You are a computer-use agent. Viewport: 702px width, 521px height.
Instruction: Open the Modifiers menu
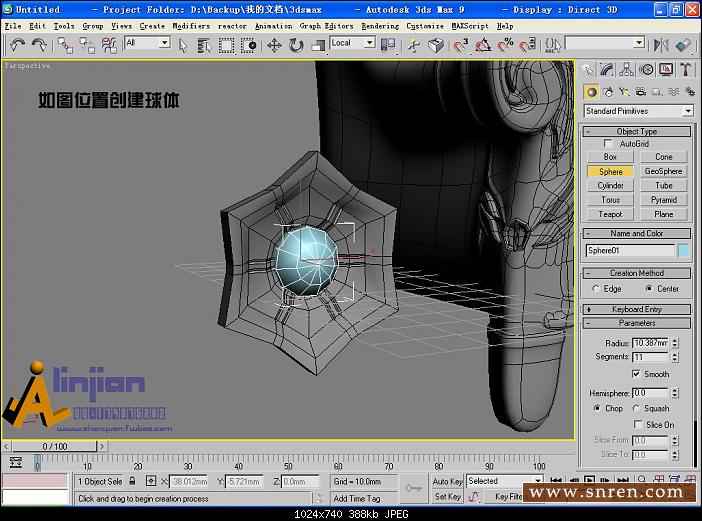[191, 26]
